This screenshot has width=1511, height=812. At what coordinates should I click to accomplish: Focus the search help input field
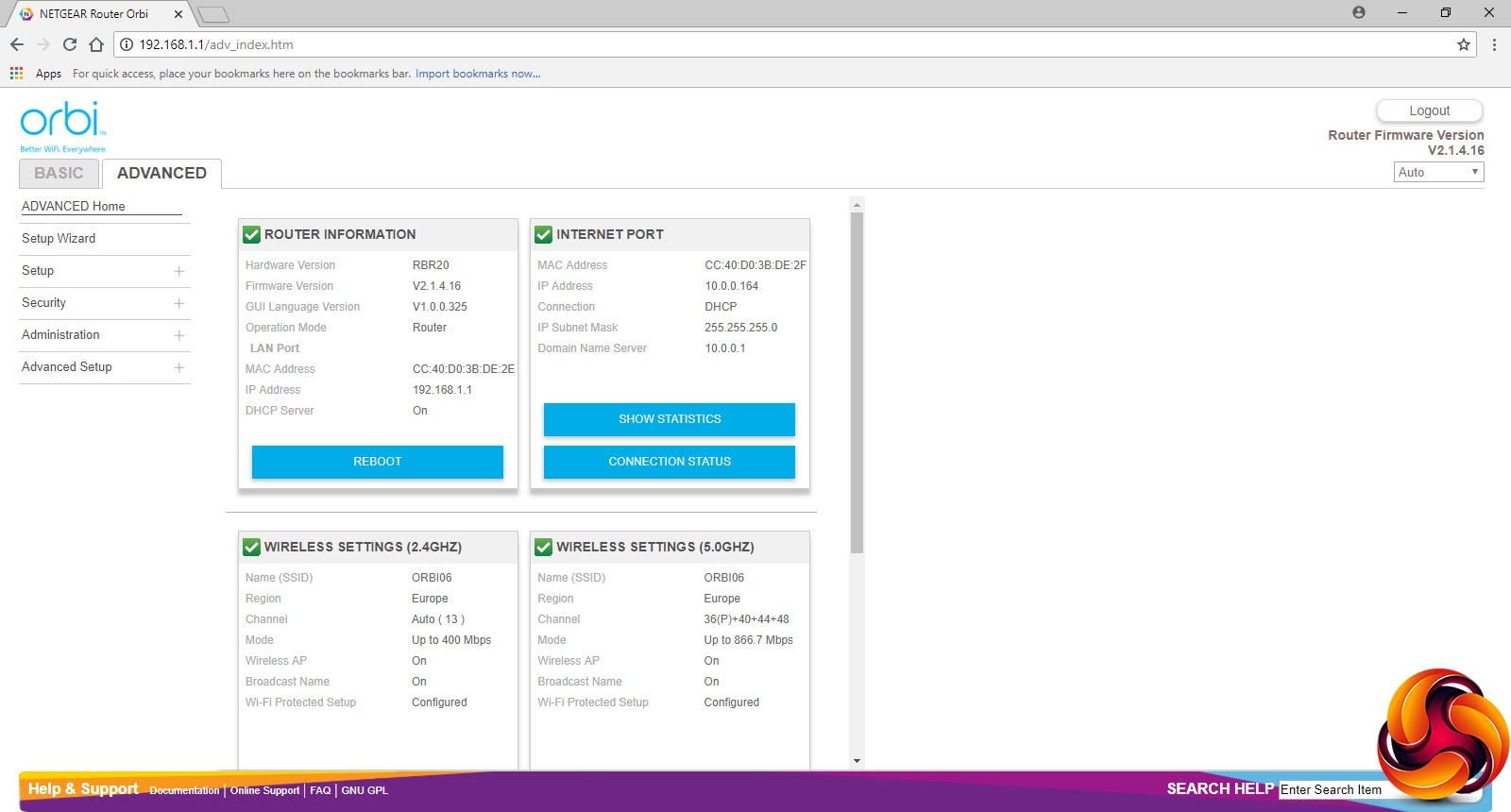tap(1332, 789)
